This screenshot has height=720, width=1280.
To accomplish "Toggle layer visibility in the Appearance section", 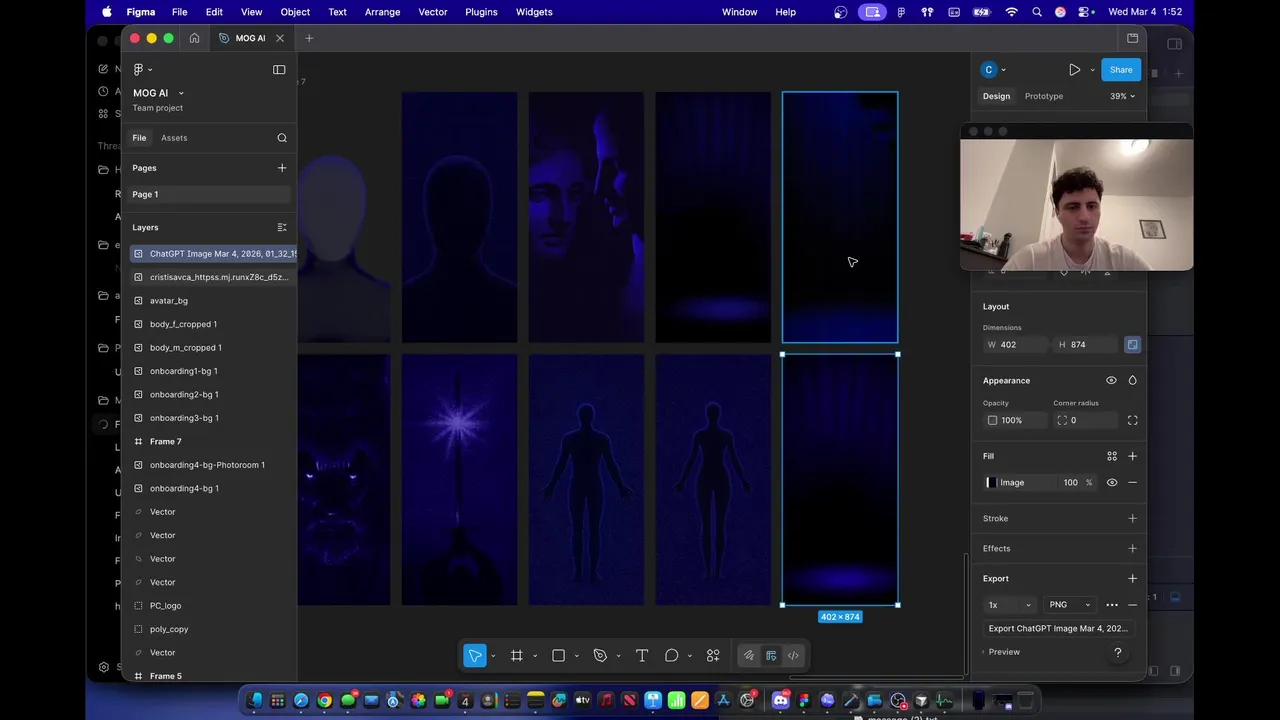I will [1111, 380].
